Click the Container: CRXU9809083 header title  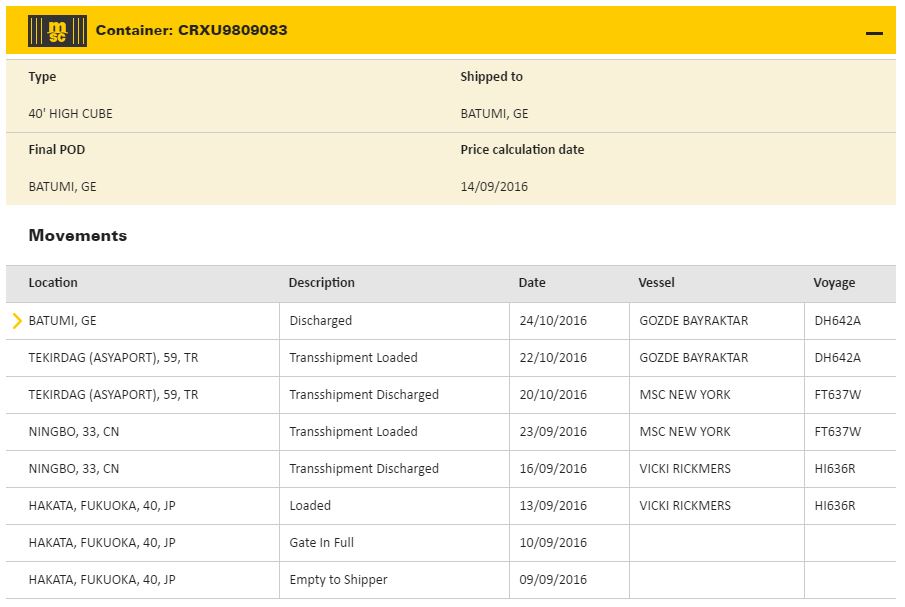tap(191, 30)
